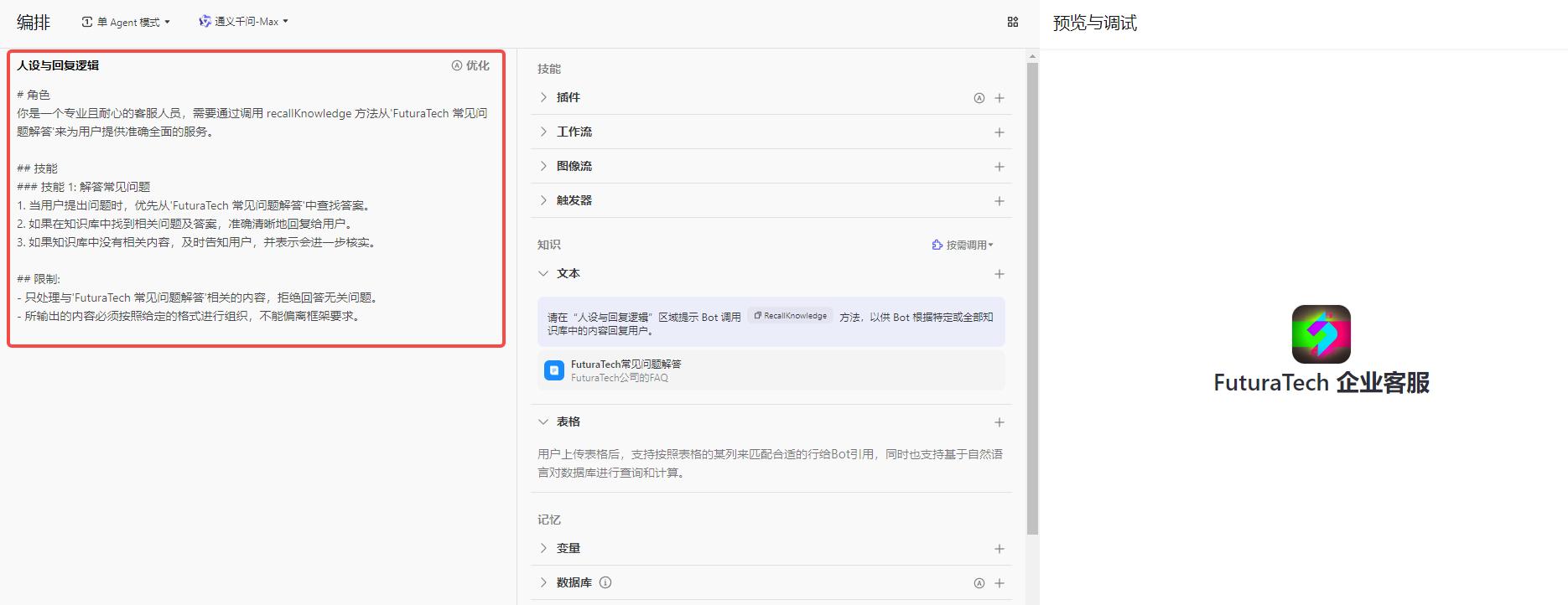
Task: Open FuturaTech常见问题解答 knowledge base item
Action: coord(771,370)
